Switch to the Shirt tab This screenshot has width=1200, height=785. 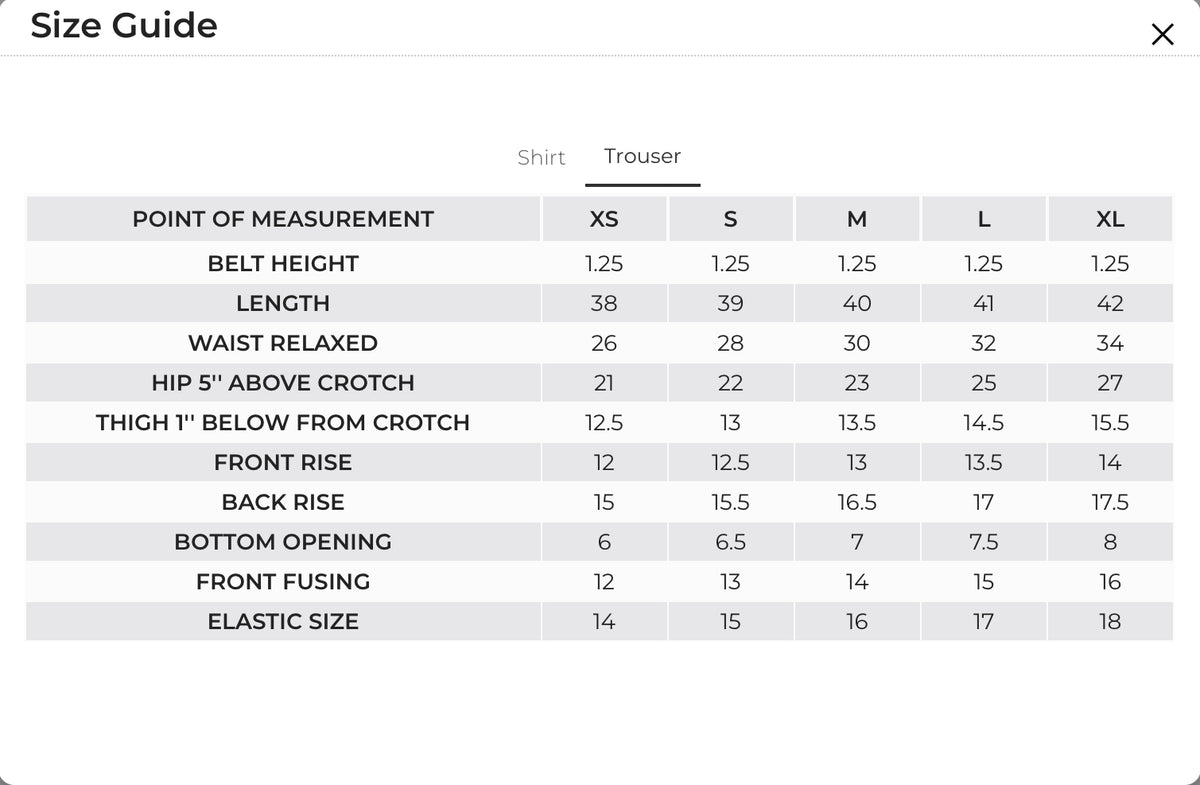[541, 157]
